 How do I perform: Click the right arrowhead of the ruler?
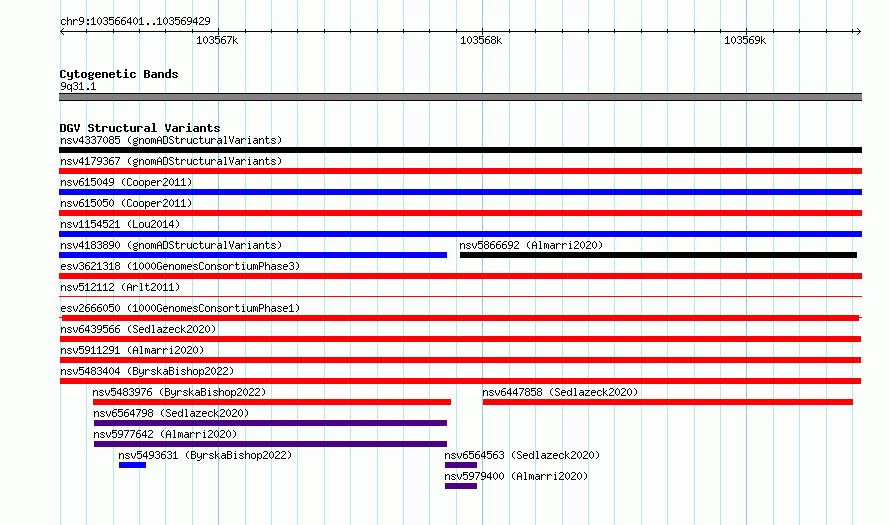[858, 32]
